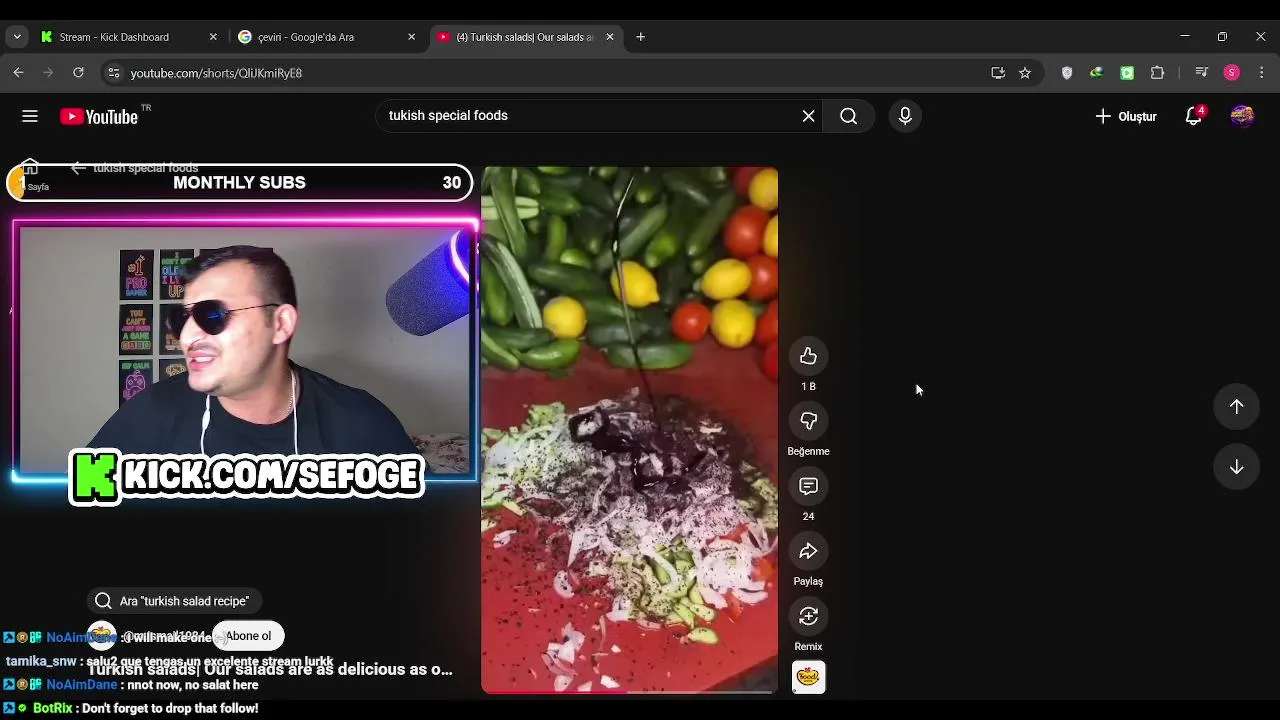The height and width of the screenshot is (720, 1280).
Task: Switch to çeviri - Google'da Ara tab
Action: [326, 37]
